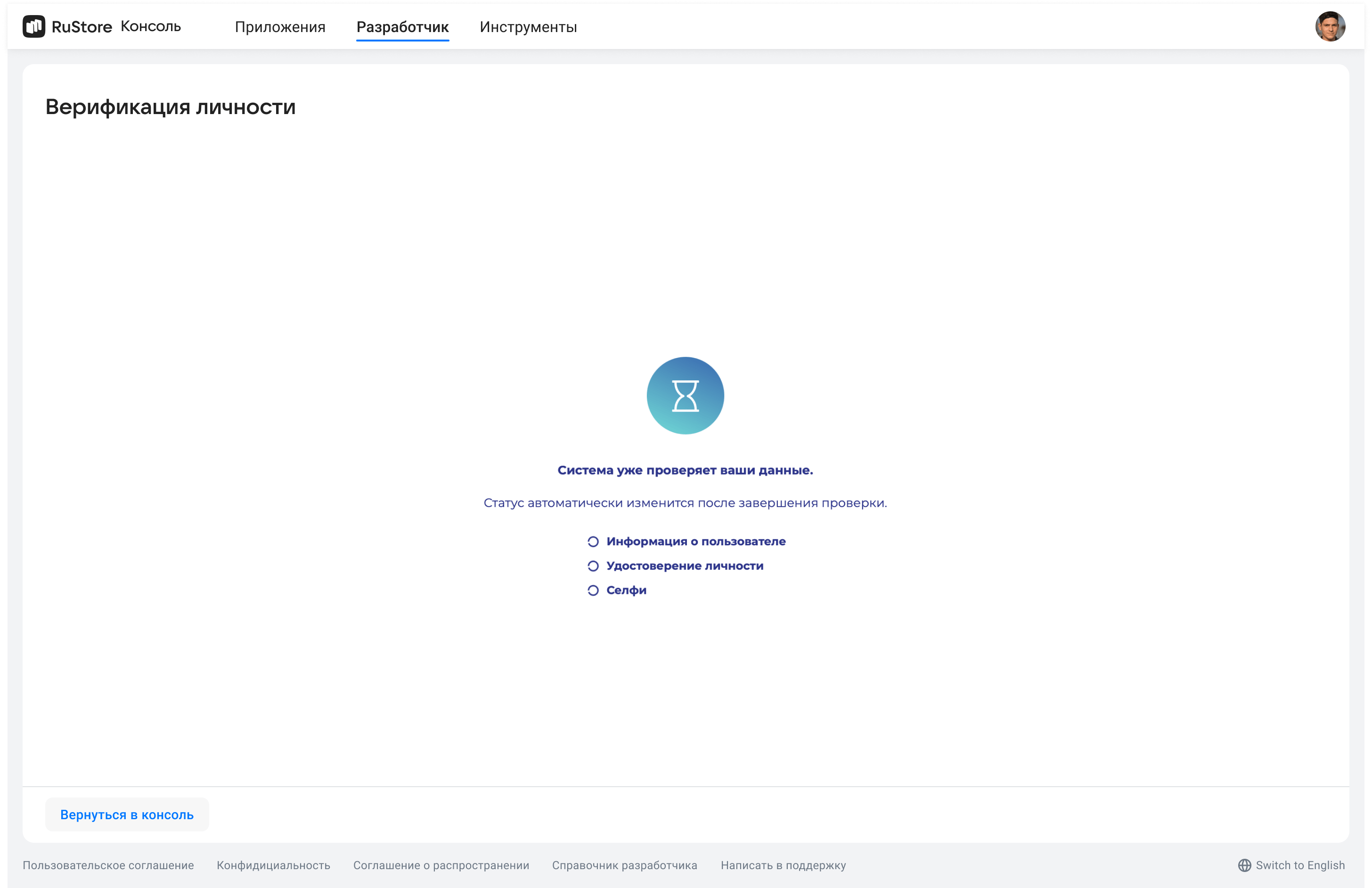Click the Верификация личности heading

coord(171,107)
